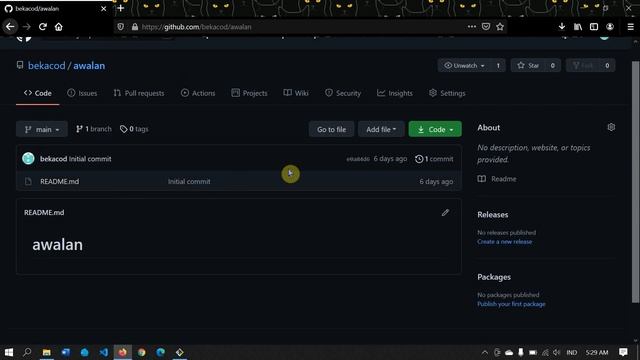
Task: Open the Unwatch dropdown
Action: tap(465, 66)
